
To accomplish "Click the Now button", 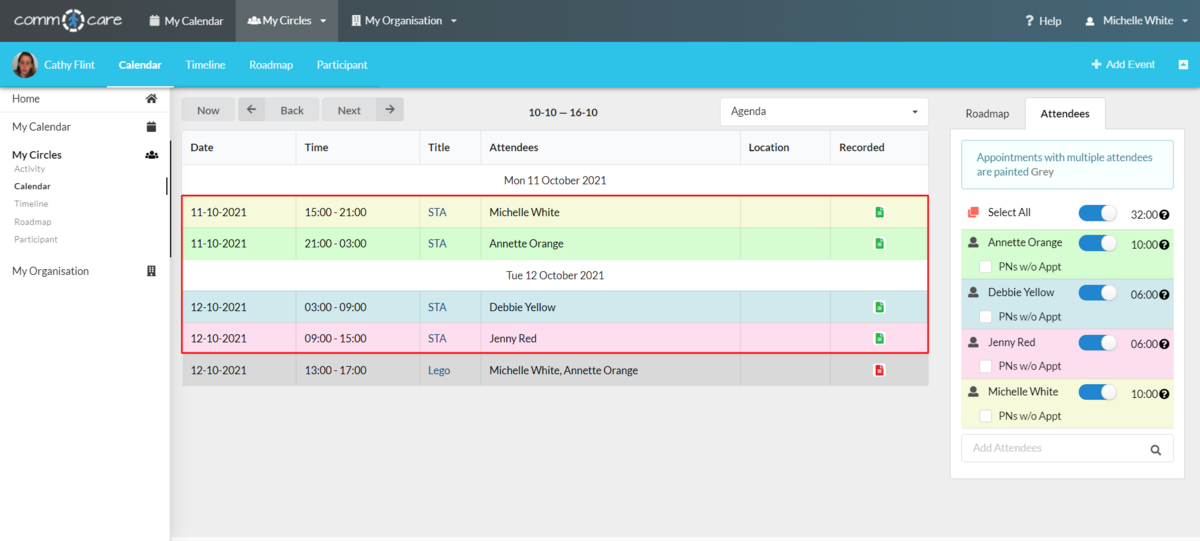I will click(208, 110).
